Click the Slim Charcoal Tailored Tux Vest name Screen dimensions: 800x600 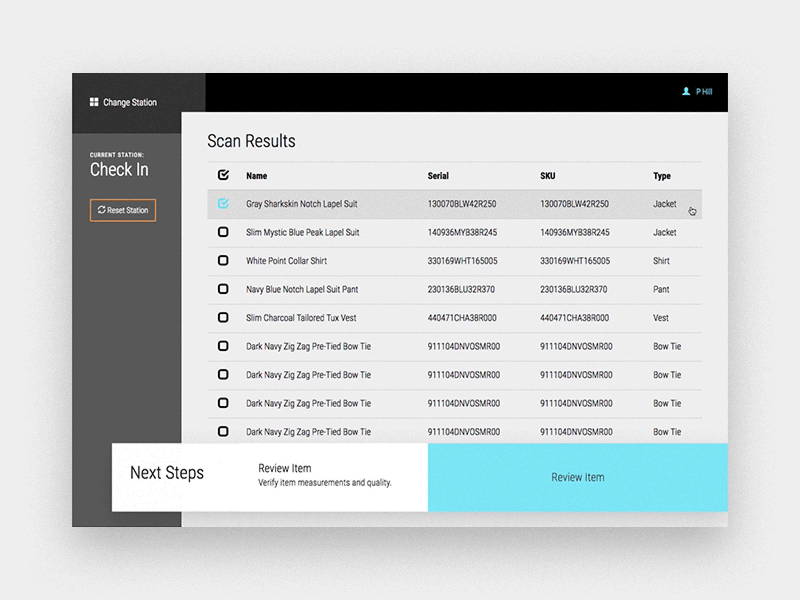[x=301, y=318]
